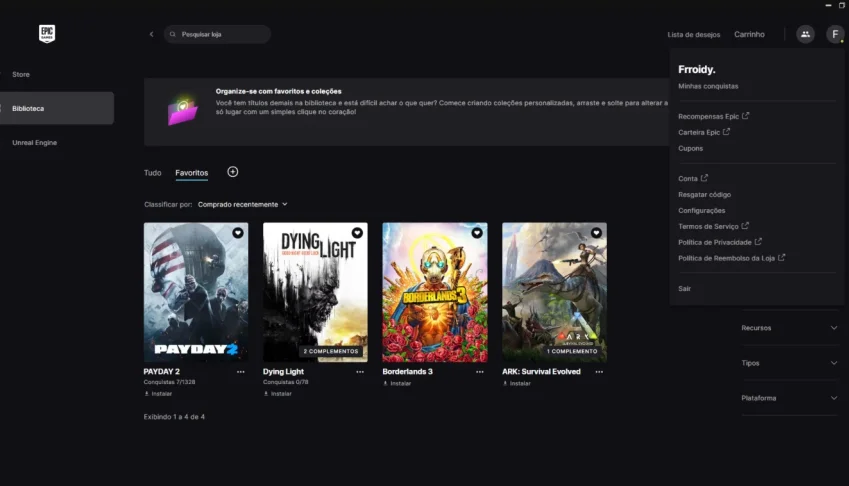Click the Borderlands 3 game title
Viewport: 849px width, 486px height.
pyautogui.click(x=408, y=372)
